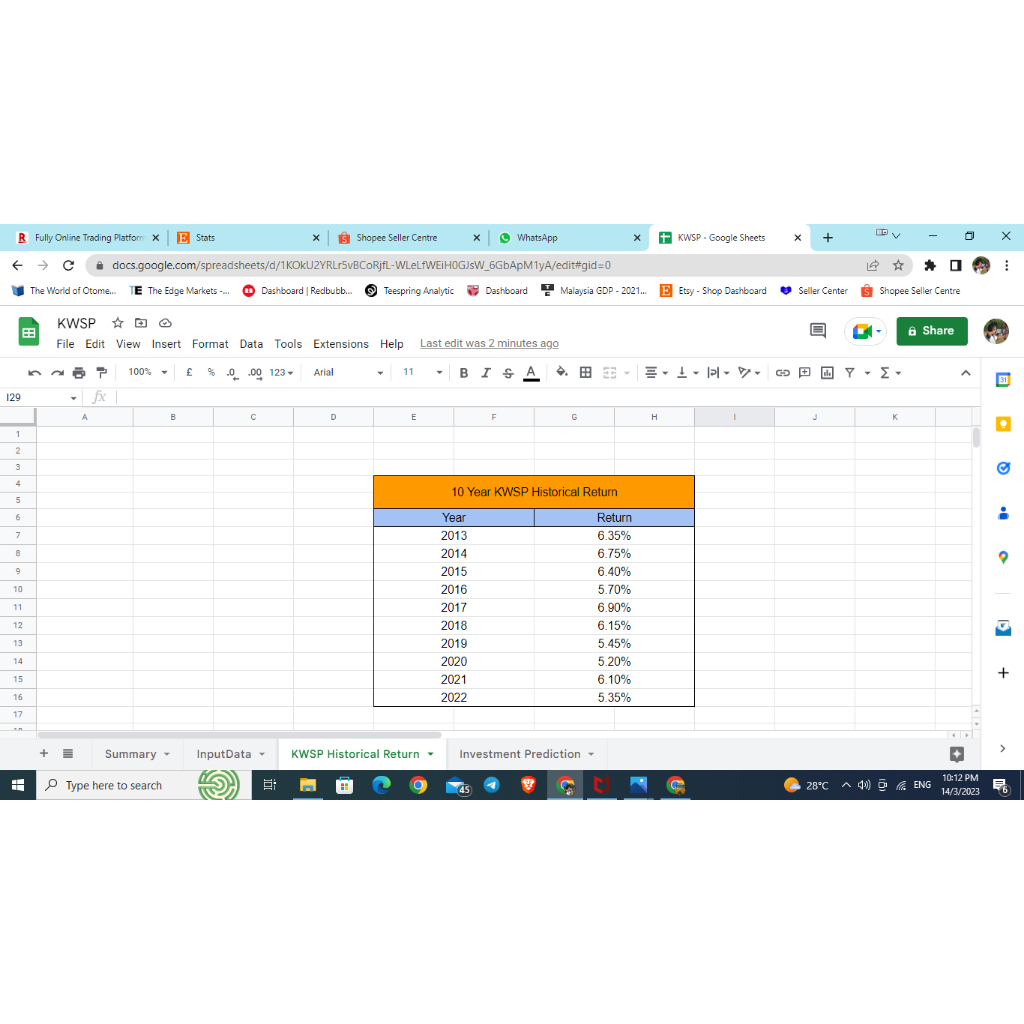Toggle italic formatting
This screenshot has height=1024, width=1024.
pyautogui.click(x=486, y=373)
